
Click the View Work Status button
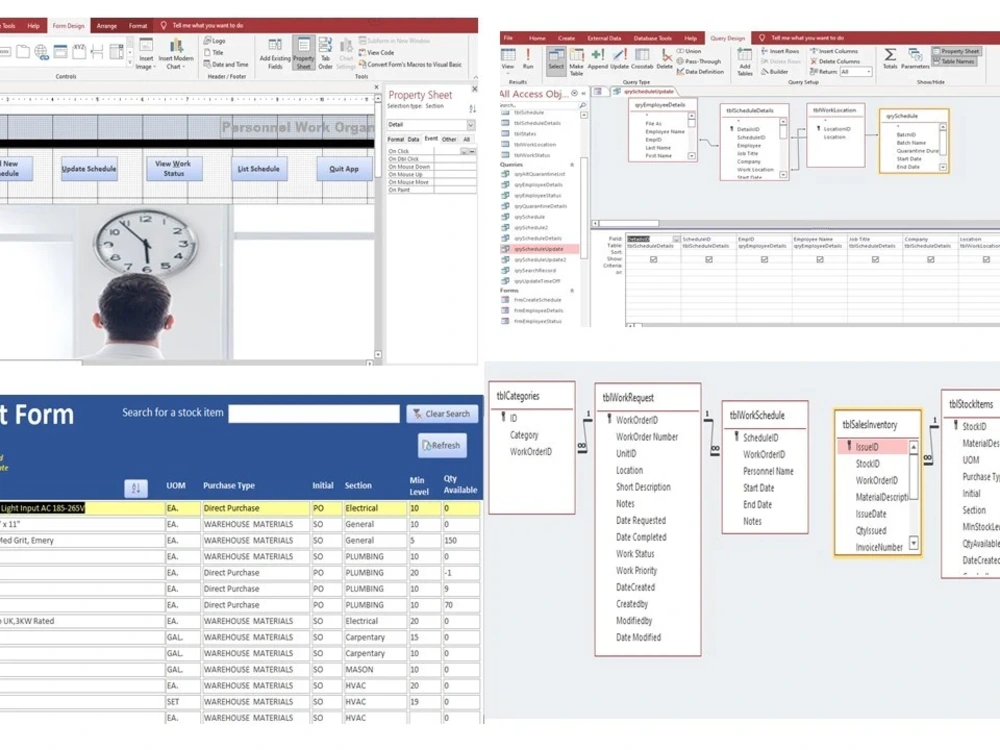point(173,168)
